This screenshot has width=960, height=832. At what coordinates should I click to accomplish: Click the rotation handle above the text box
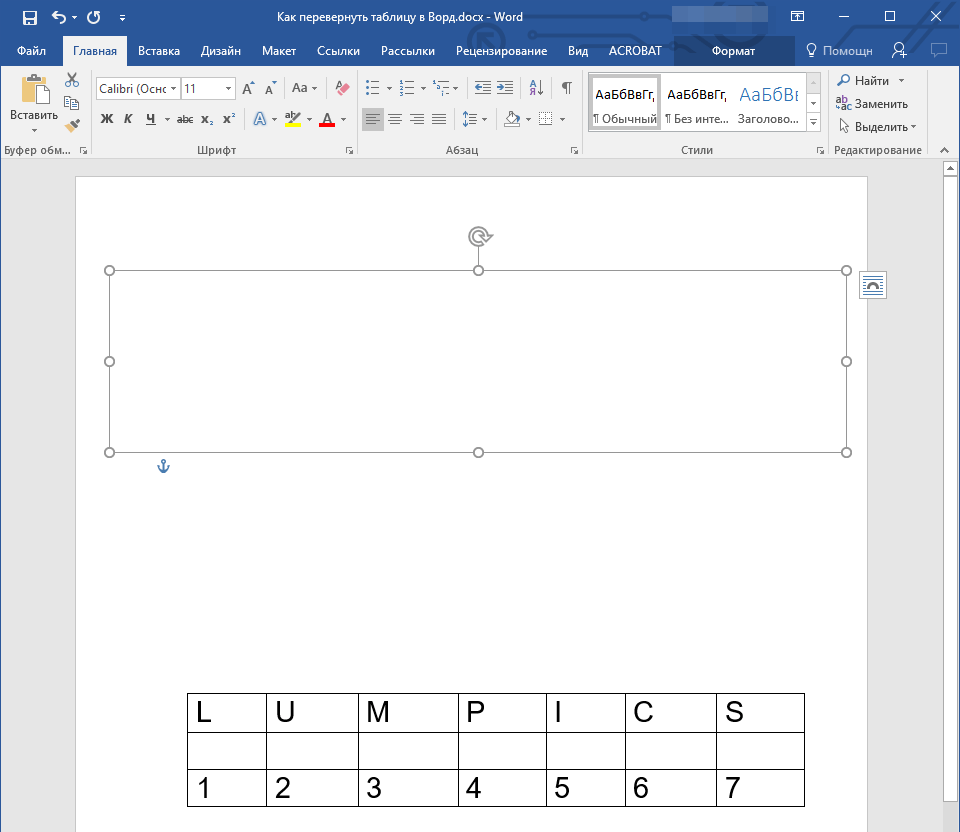[x=479, y=236]
